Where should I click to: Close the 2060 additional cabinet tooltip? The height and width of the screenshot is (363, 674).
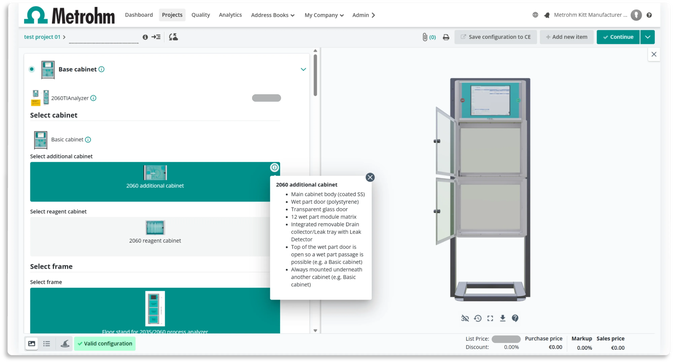(370, 177)
